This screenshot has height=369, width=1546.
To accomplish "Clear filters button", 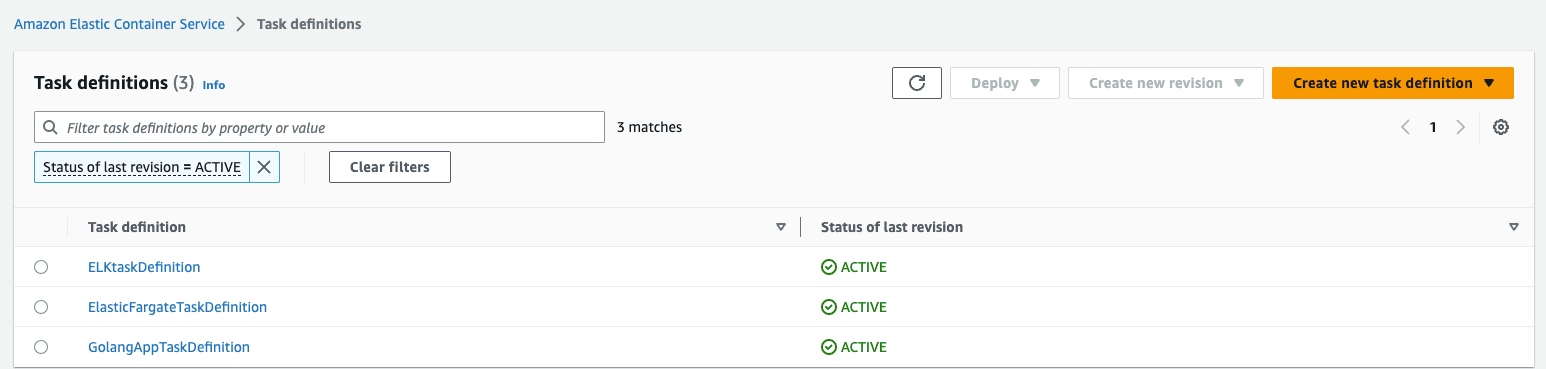I will pyautogui.click(x=390, y=167).
